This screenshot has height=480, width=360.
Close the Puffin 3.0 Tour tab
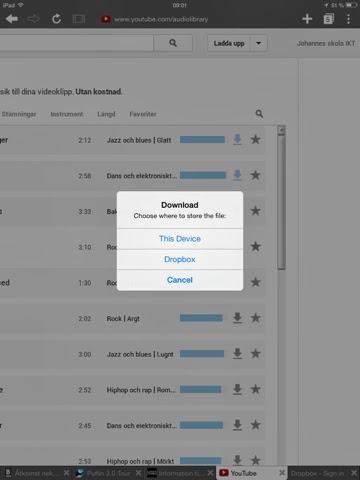point(138,473)
